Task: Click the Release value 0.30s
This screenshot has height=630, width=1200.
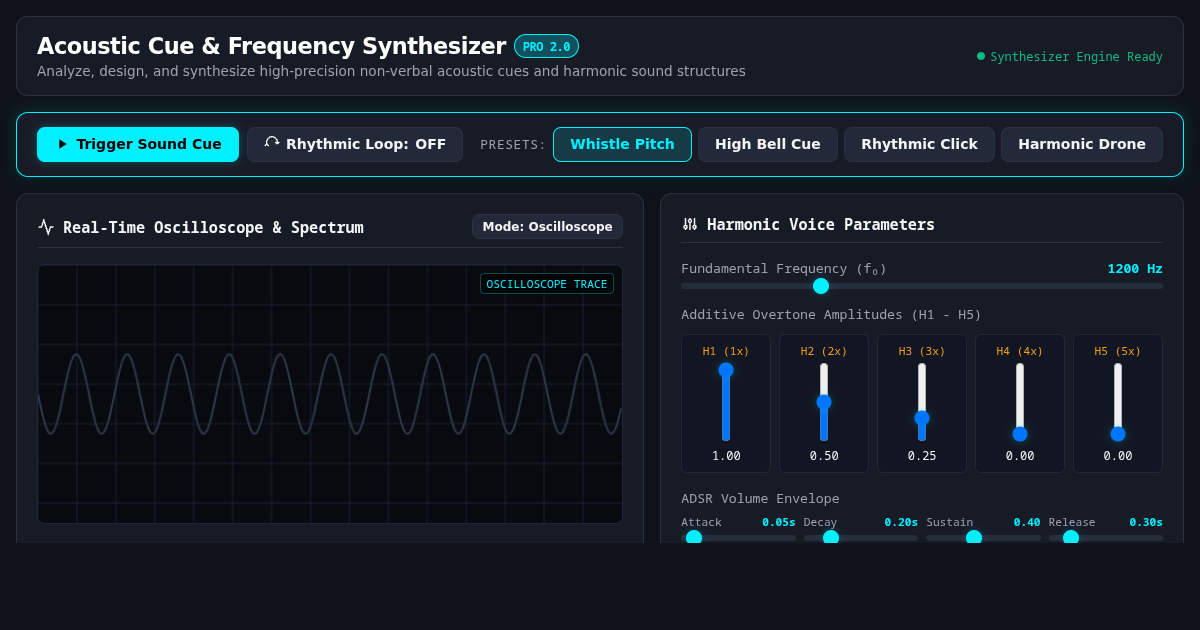Action: tap(1146, 522)
